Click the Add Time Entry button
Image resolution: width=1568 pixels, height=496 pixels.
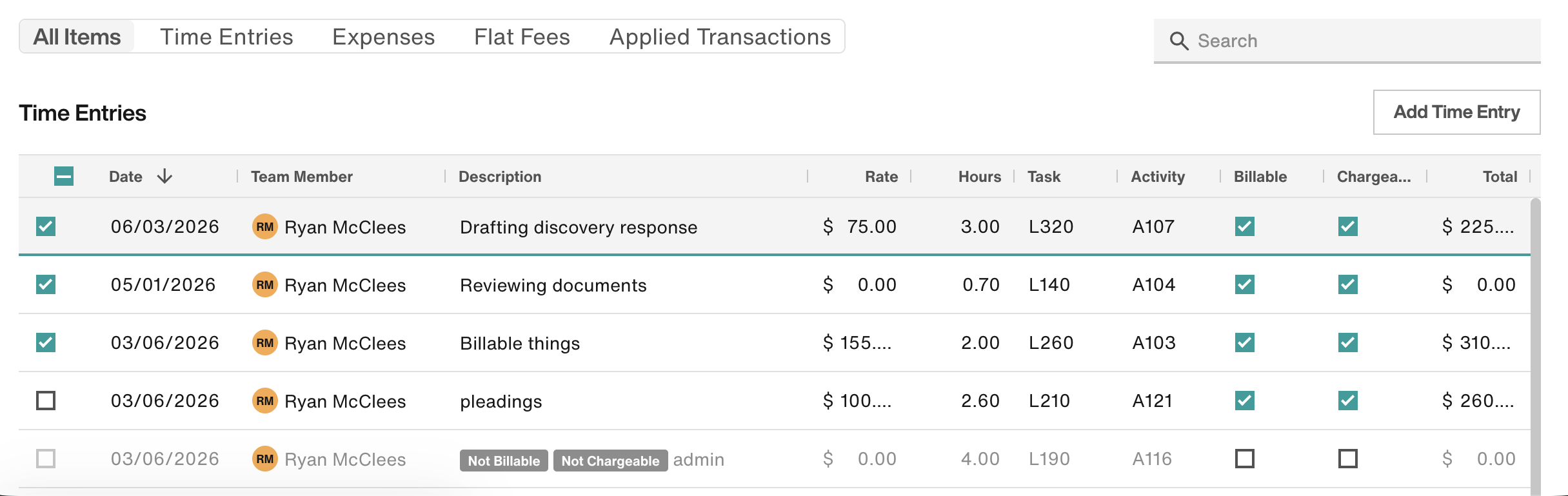click(1457, 112)
